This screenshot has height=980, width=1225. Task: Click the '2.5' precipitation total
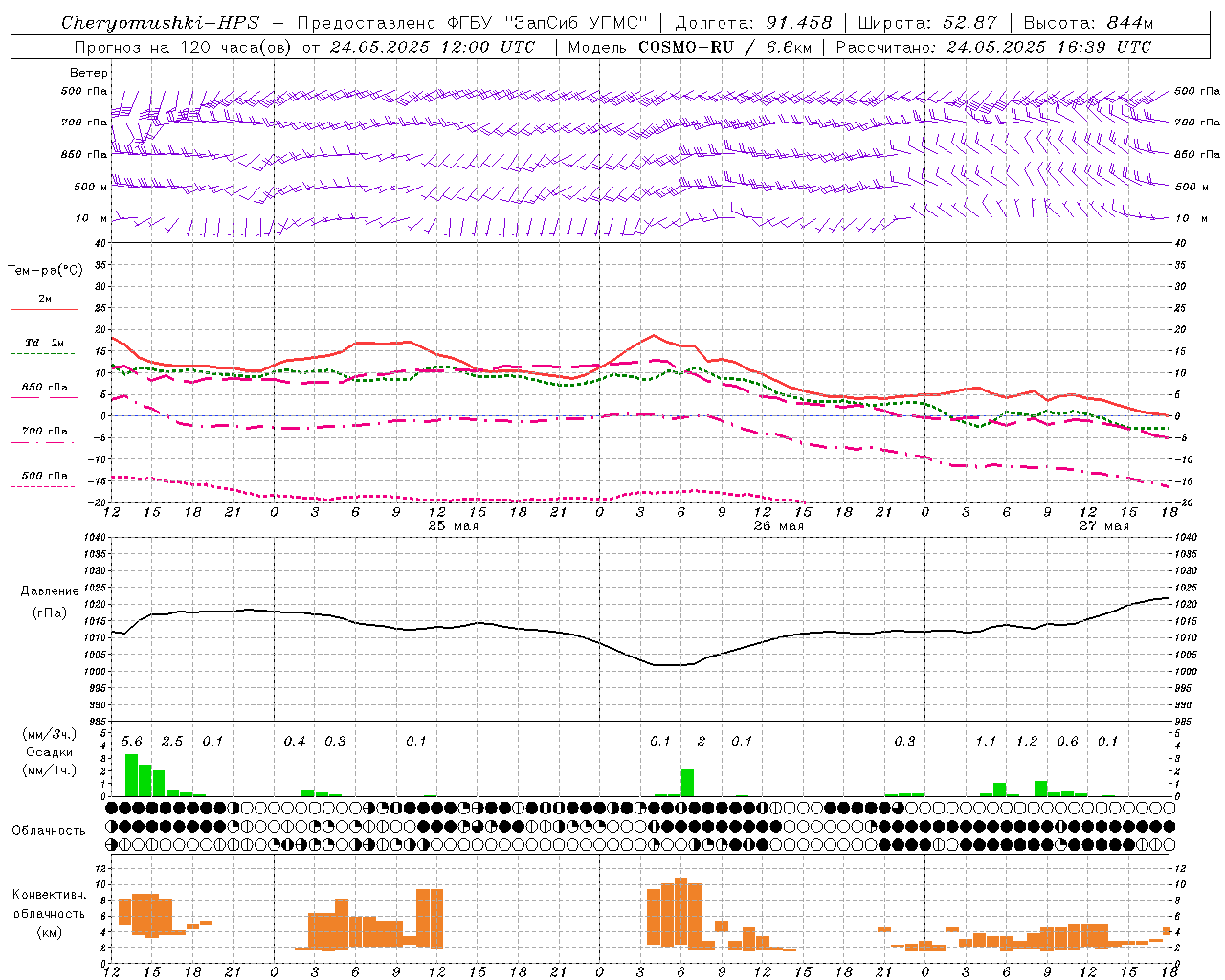172,742
